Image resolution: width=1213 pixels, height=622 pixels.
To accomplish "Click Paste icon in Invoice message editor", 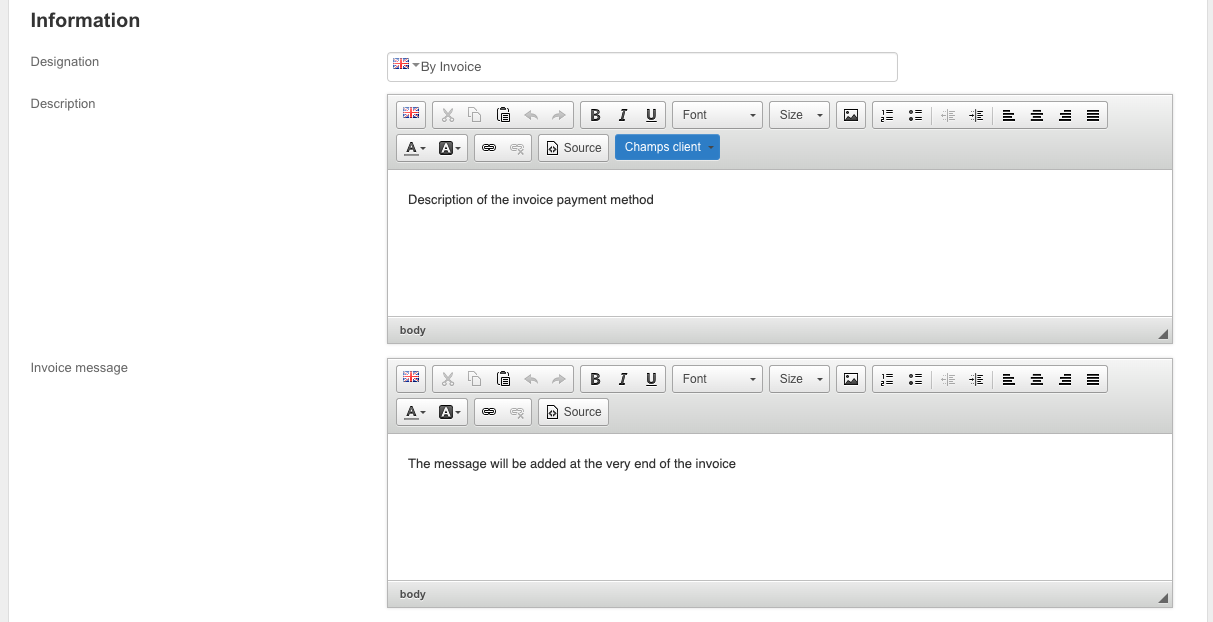I will 504,379.
